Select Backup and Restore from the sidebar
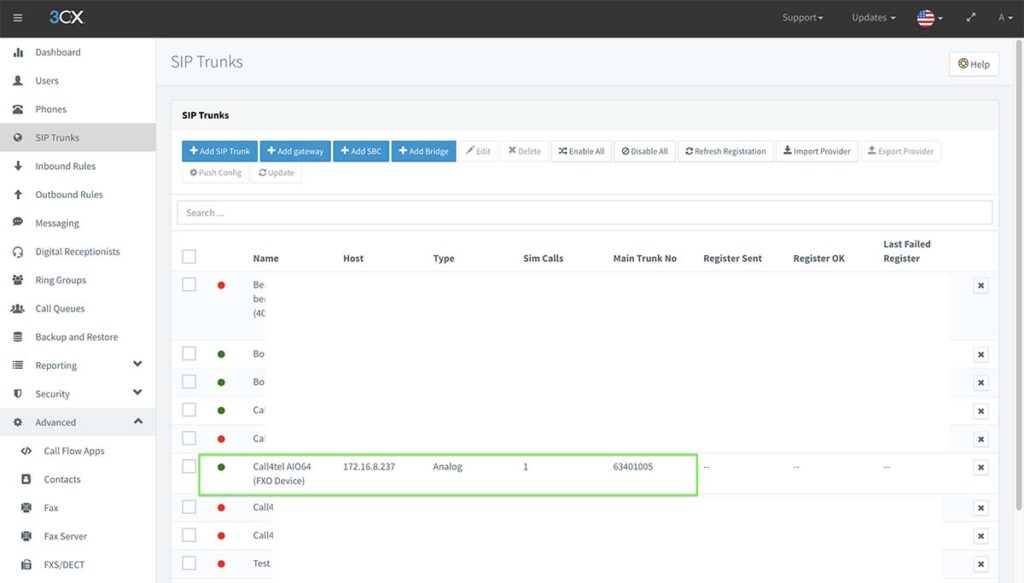Screen dimensions: 1024x583 pyautogui.click(x=75, y=336)
